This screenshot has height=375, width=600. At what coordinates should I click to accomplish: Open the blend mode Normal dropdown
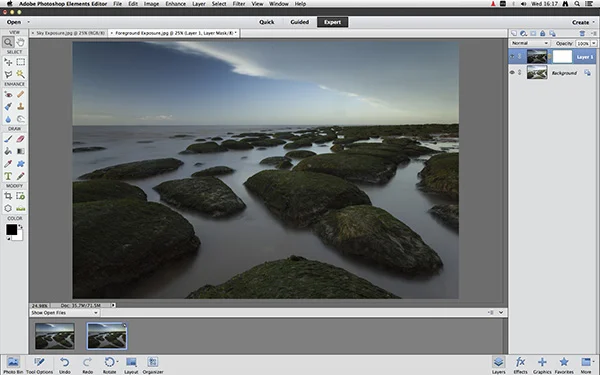[530, 43]
